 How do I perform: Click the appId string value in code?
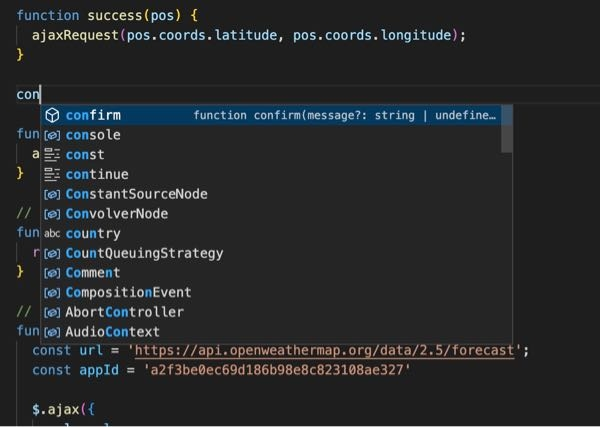[277, 370]
